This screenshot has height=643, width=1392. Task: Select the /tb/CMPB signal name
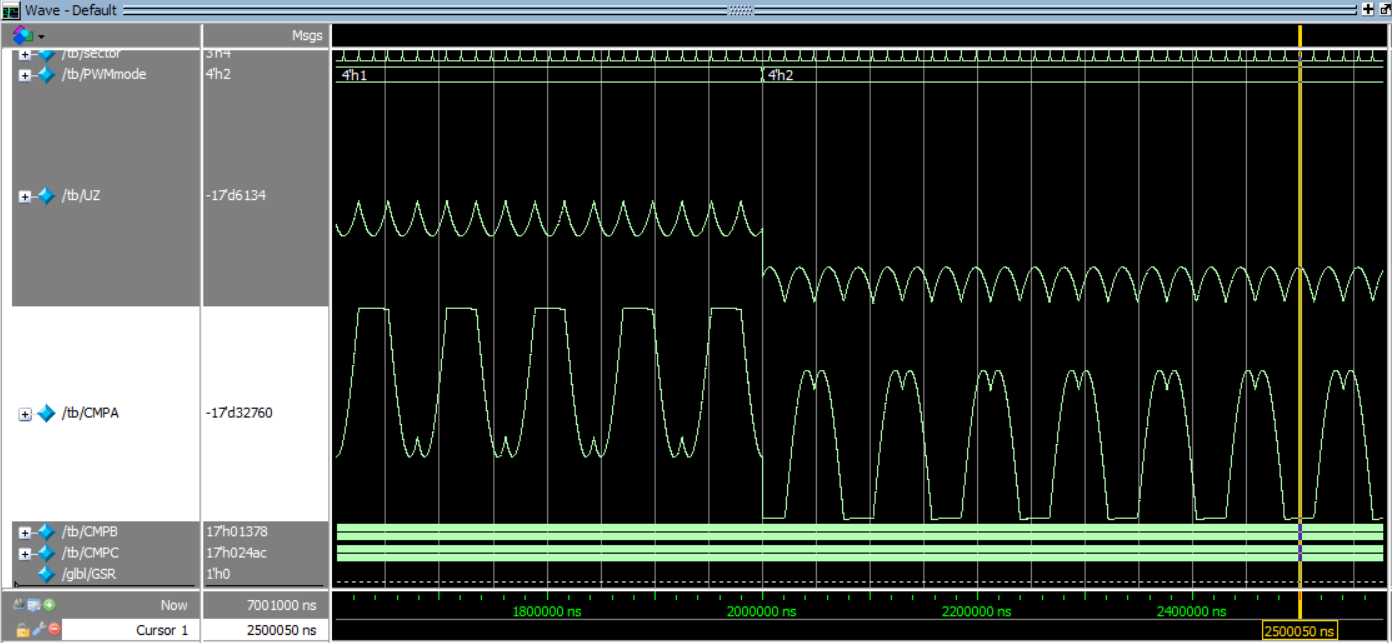coord(90,531)
